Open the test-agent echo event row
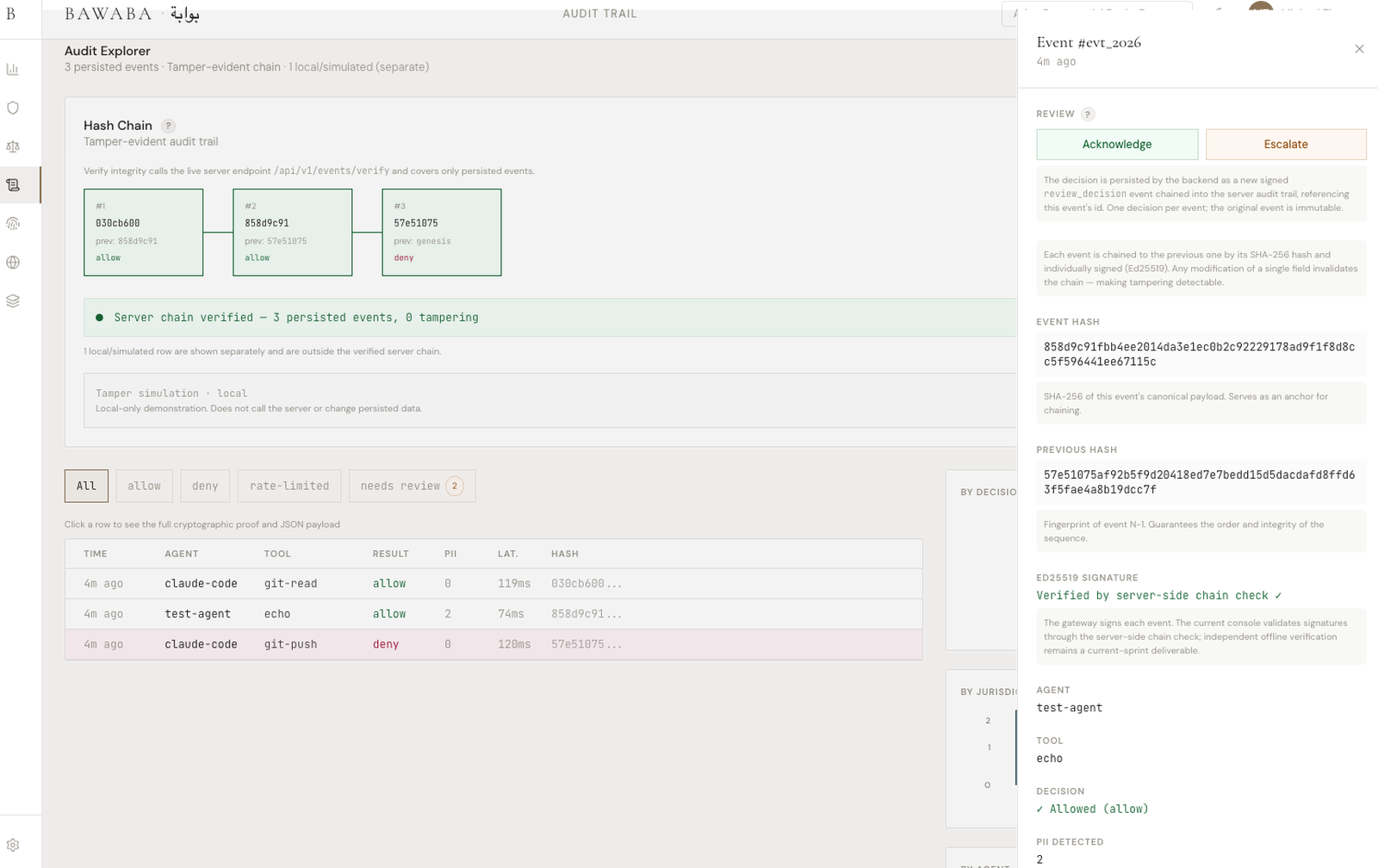The image size is (1378, 868). (493, 614)
